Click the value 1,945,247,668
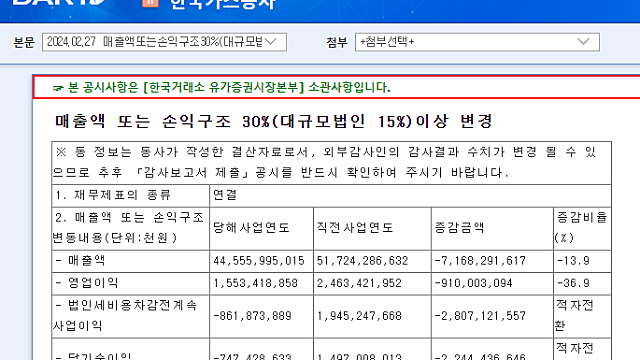Screen dimensions: 640x360 point(359,316)
